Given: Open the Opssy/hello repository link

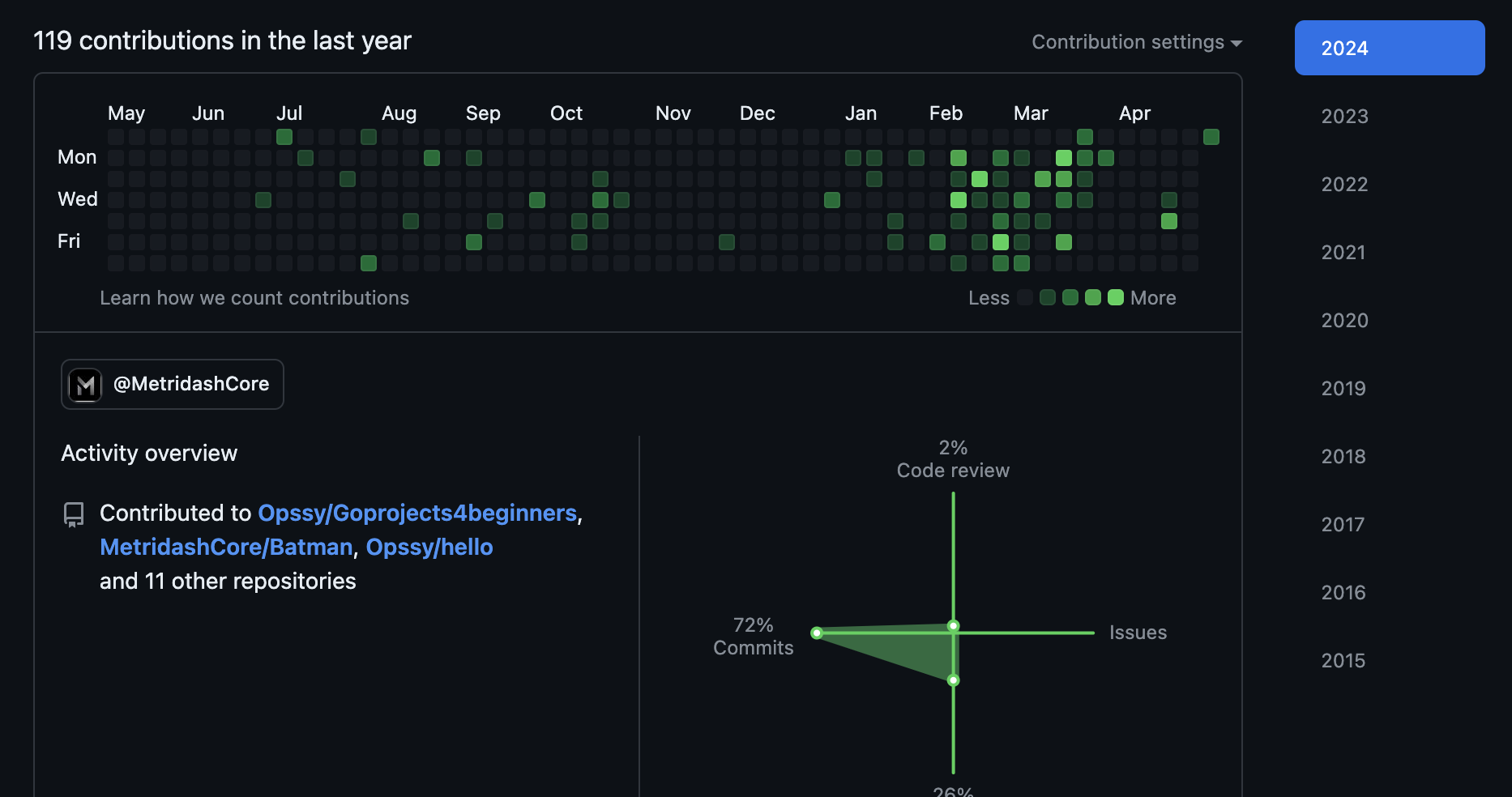Looking at the screenshot, I should click(429, 548).
